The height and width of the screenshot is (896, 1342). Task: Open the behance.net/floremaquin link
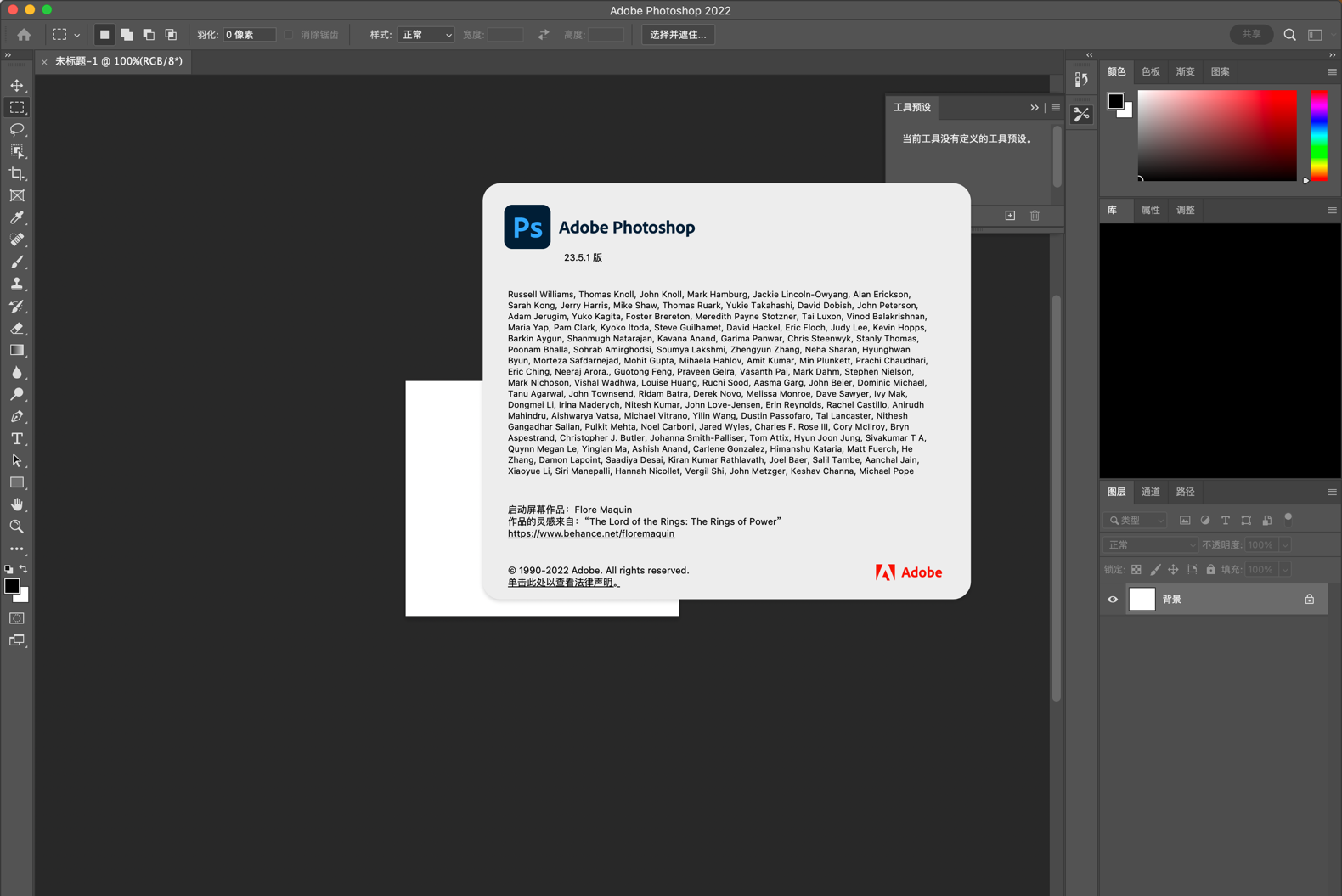point(591,534)
